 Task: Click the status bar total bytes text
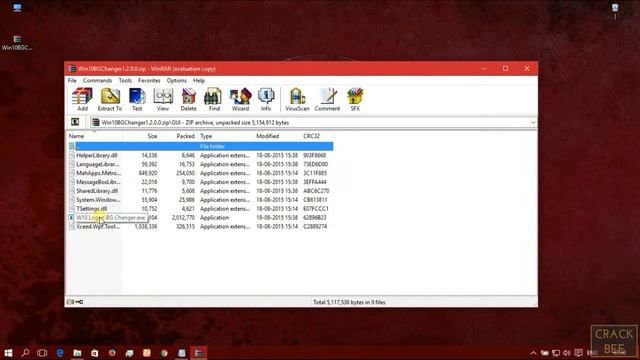349,302
